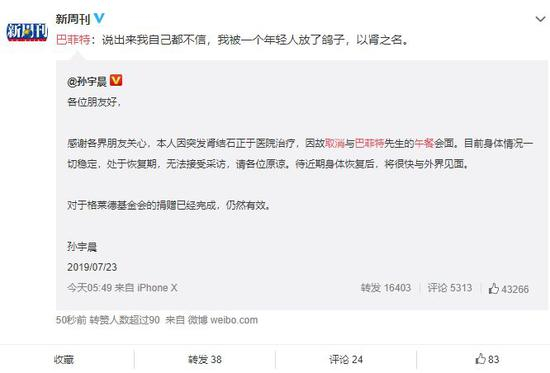Click the 新周刊 account name
The width and height of the screenshot is (550, 373).
click(x=73, y=19)
